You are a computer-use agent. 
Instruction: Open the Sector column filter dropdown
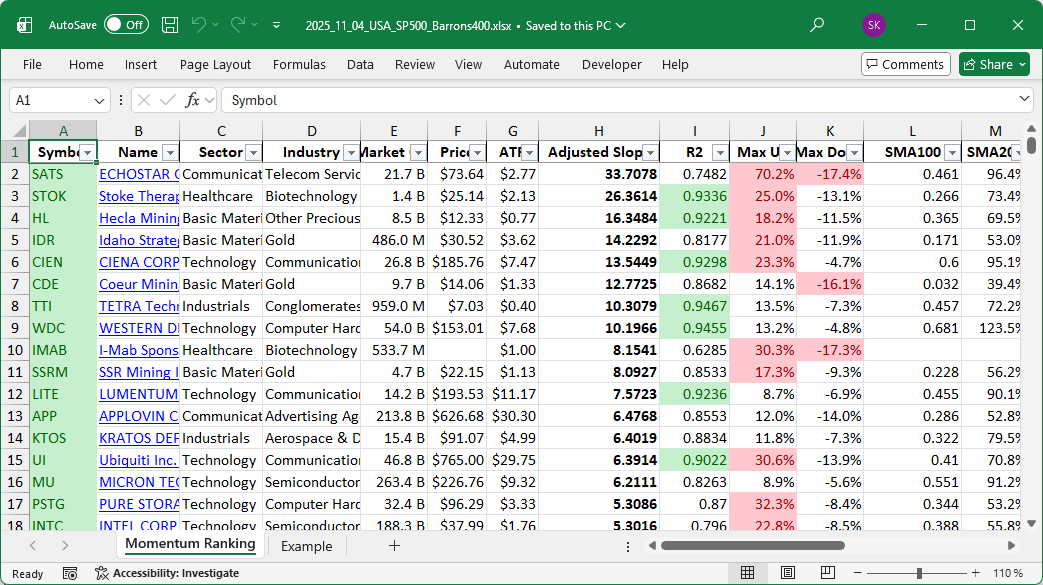253,153
